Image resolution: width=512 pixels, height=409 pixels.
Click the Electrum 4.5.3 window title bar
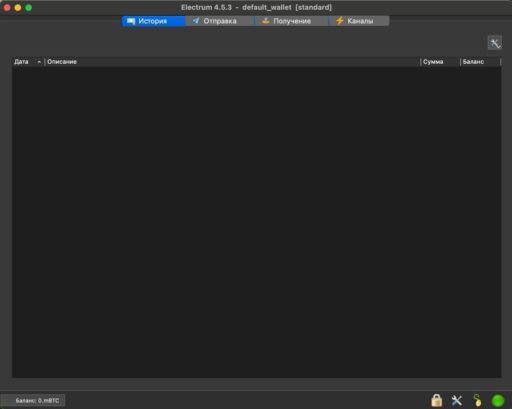256,7
